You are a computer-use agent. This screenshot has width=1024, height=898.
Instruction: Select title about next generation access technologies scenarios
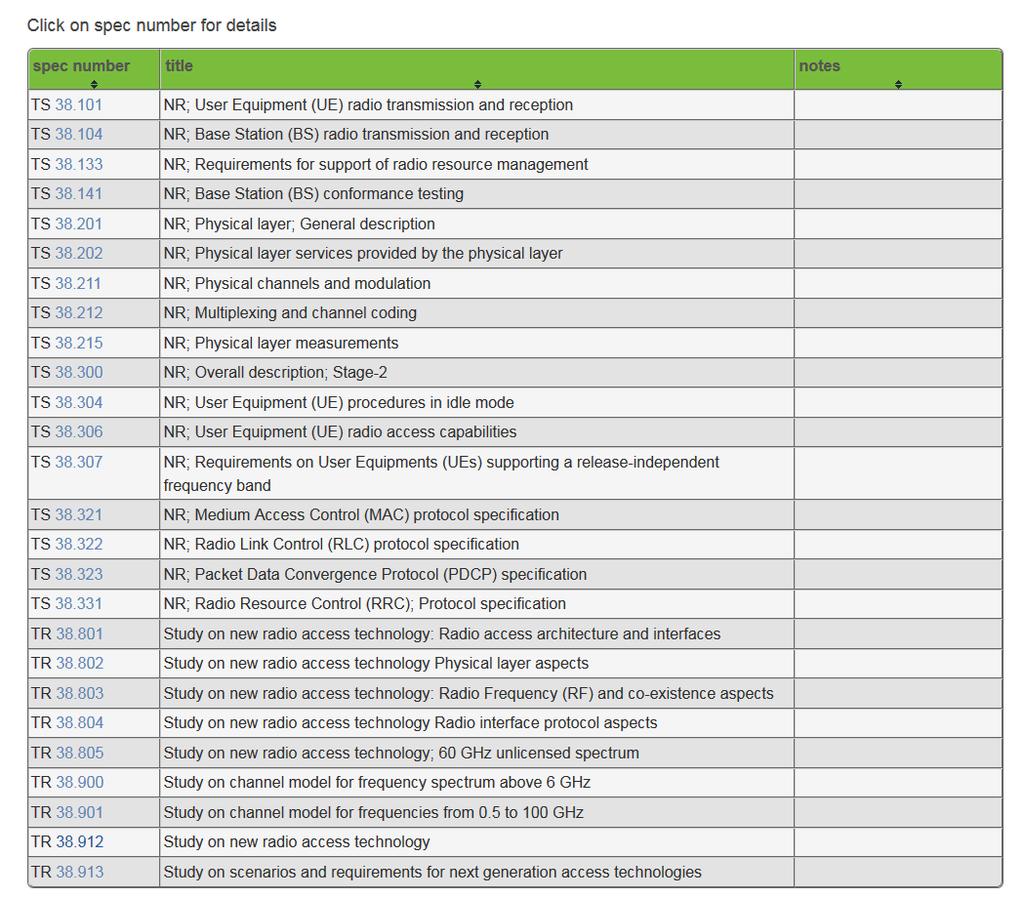click(432, 871)
